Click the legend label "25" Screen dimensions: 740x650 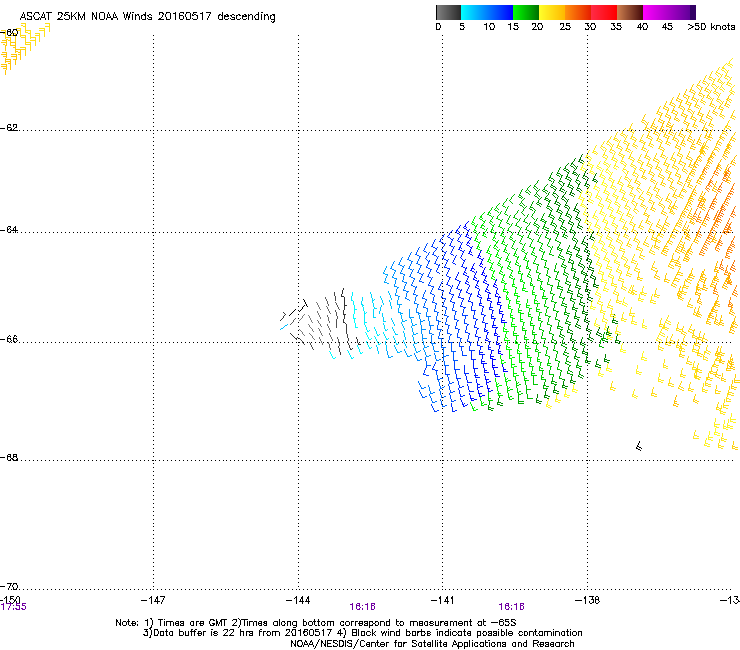[565, 27]
